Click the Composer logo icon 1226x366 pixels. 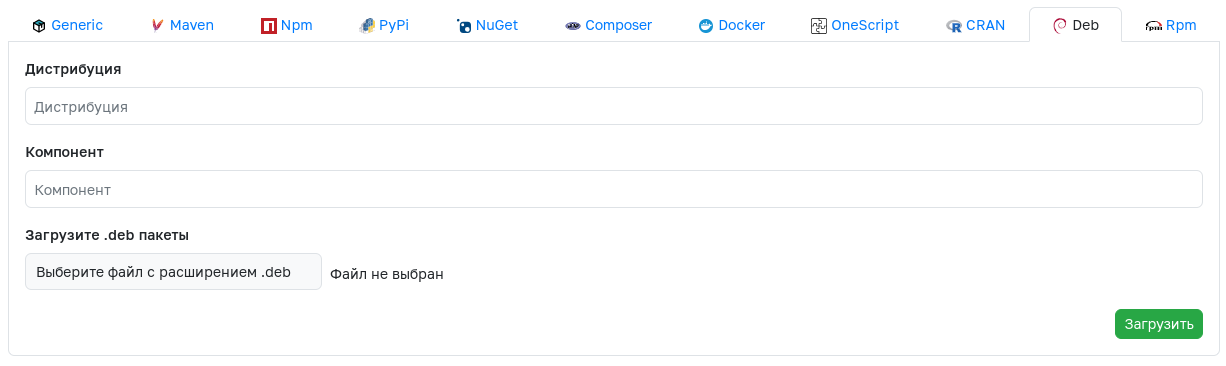[573, 26]
